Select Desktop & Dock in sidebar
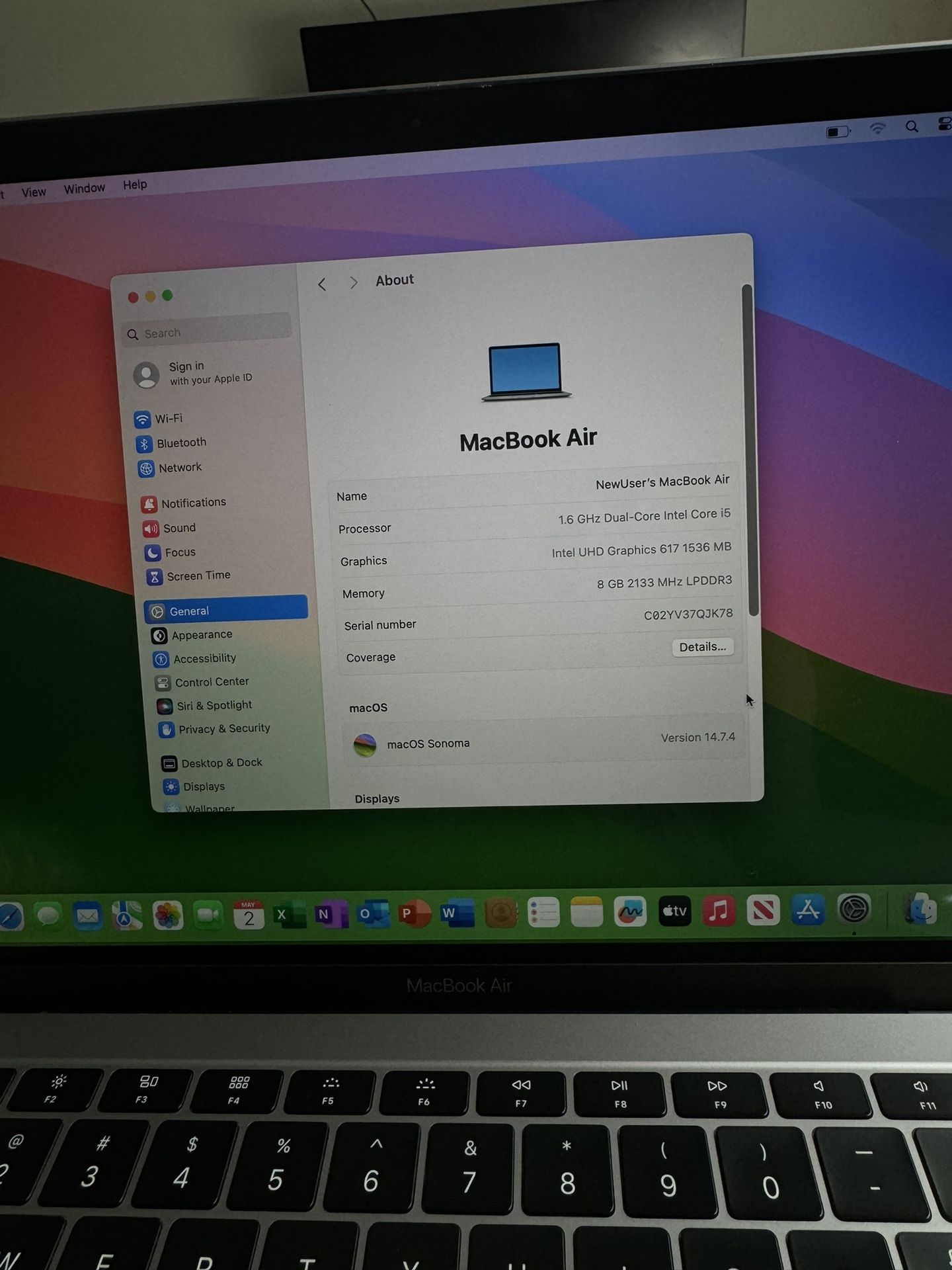Image resolution: width=952 pixels, height=1270 pixels. [212, 763]
